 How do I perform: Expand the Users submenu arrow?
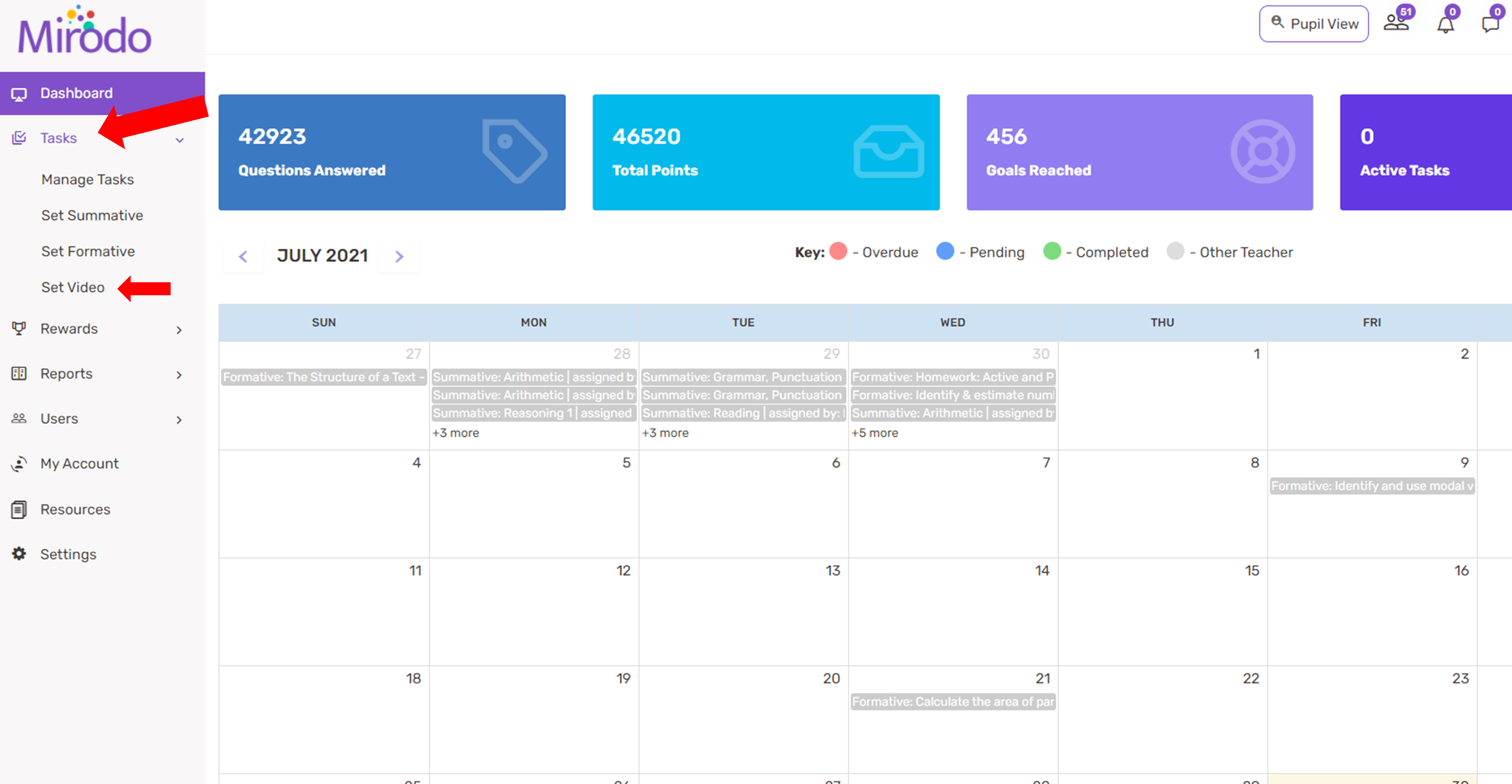click(179, 420)
